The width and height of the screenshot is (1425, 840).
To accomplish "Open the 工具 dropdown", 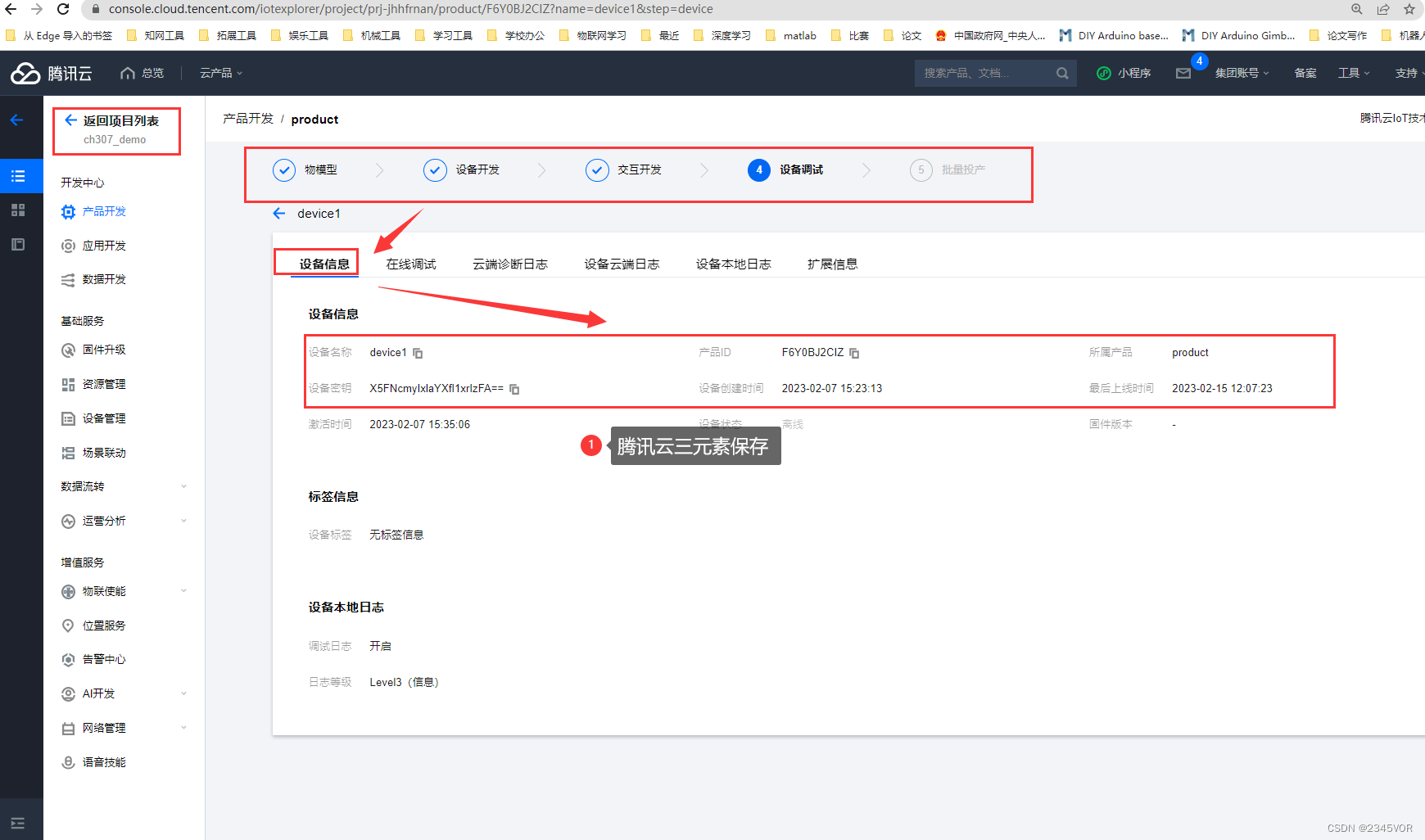I will click(x=1354, y=73).
